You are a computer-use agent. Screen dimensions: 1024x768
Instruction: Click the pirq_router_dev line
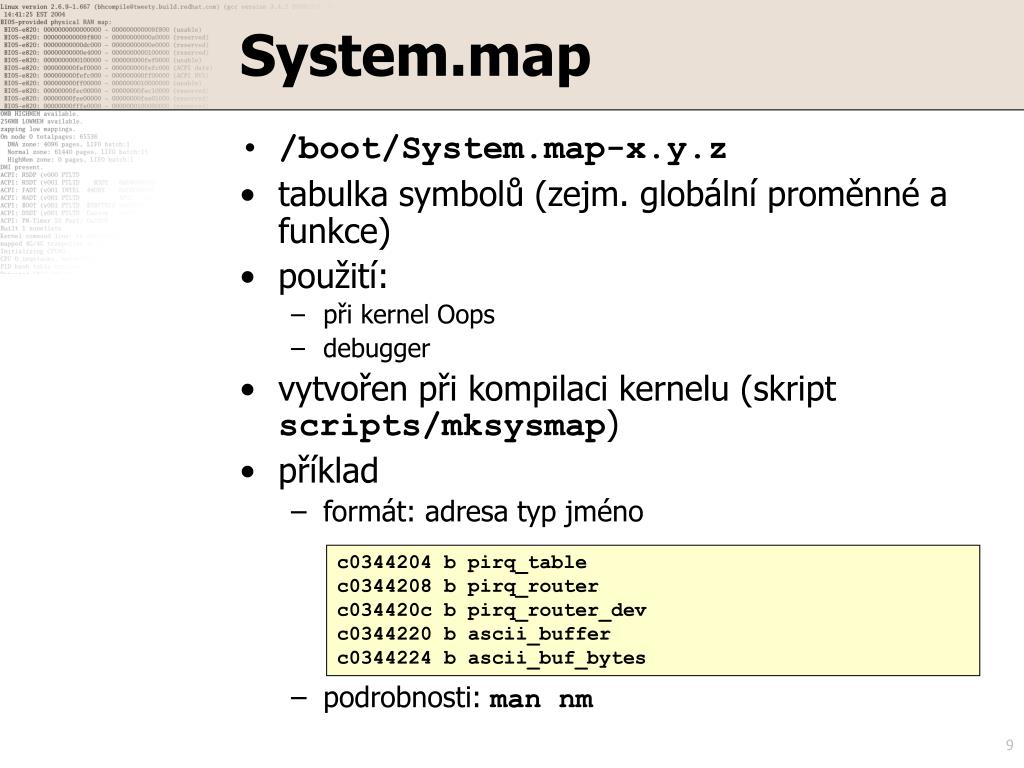tap(492, 610)
